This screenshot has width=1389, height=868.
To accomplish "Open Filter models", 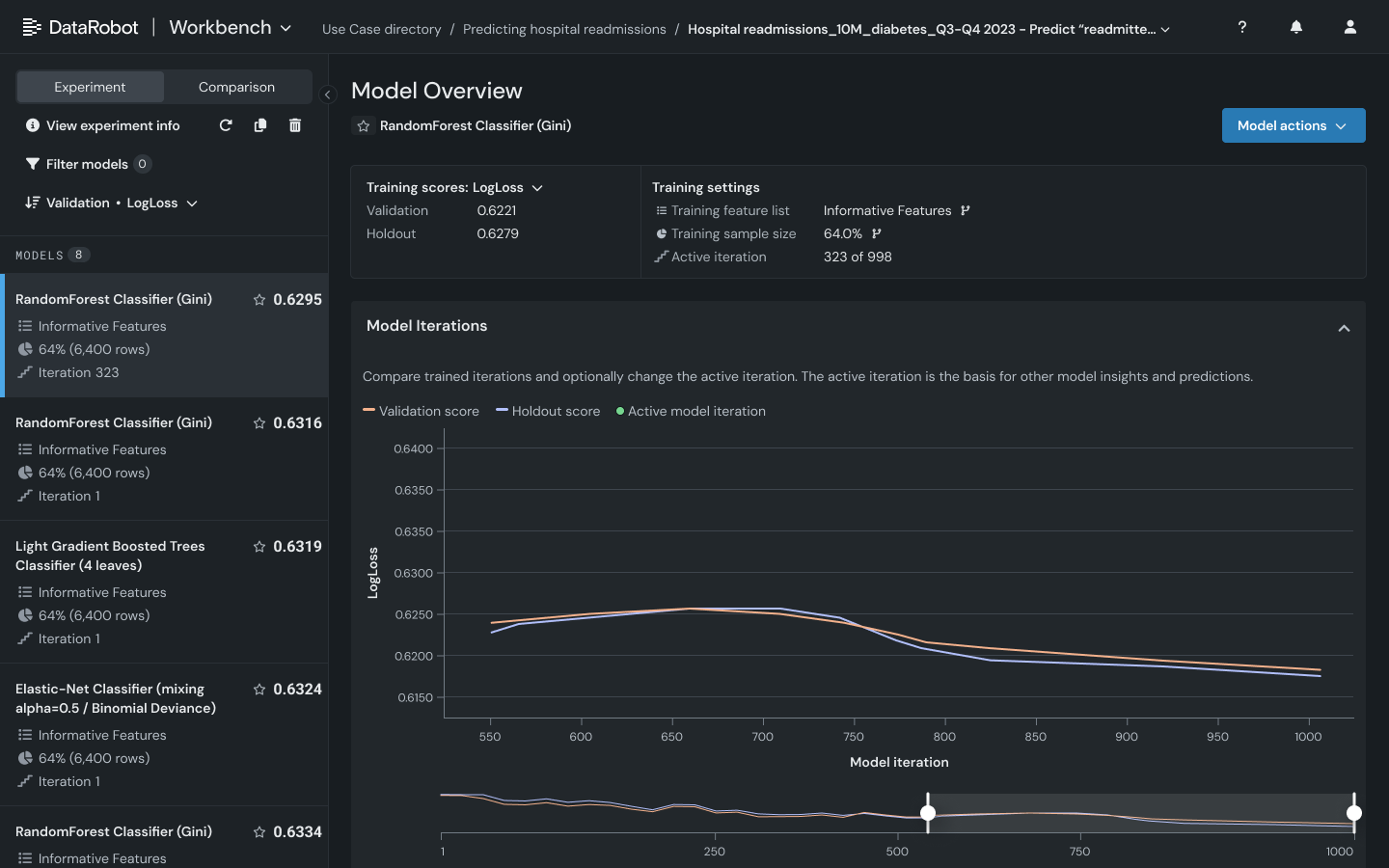I will (x=87, y=164).
